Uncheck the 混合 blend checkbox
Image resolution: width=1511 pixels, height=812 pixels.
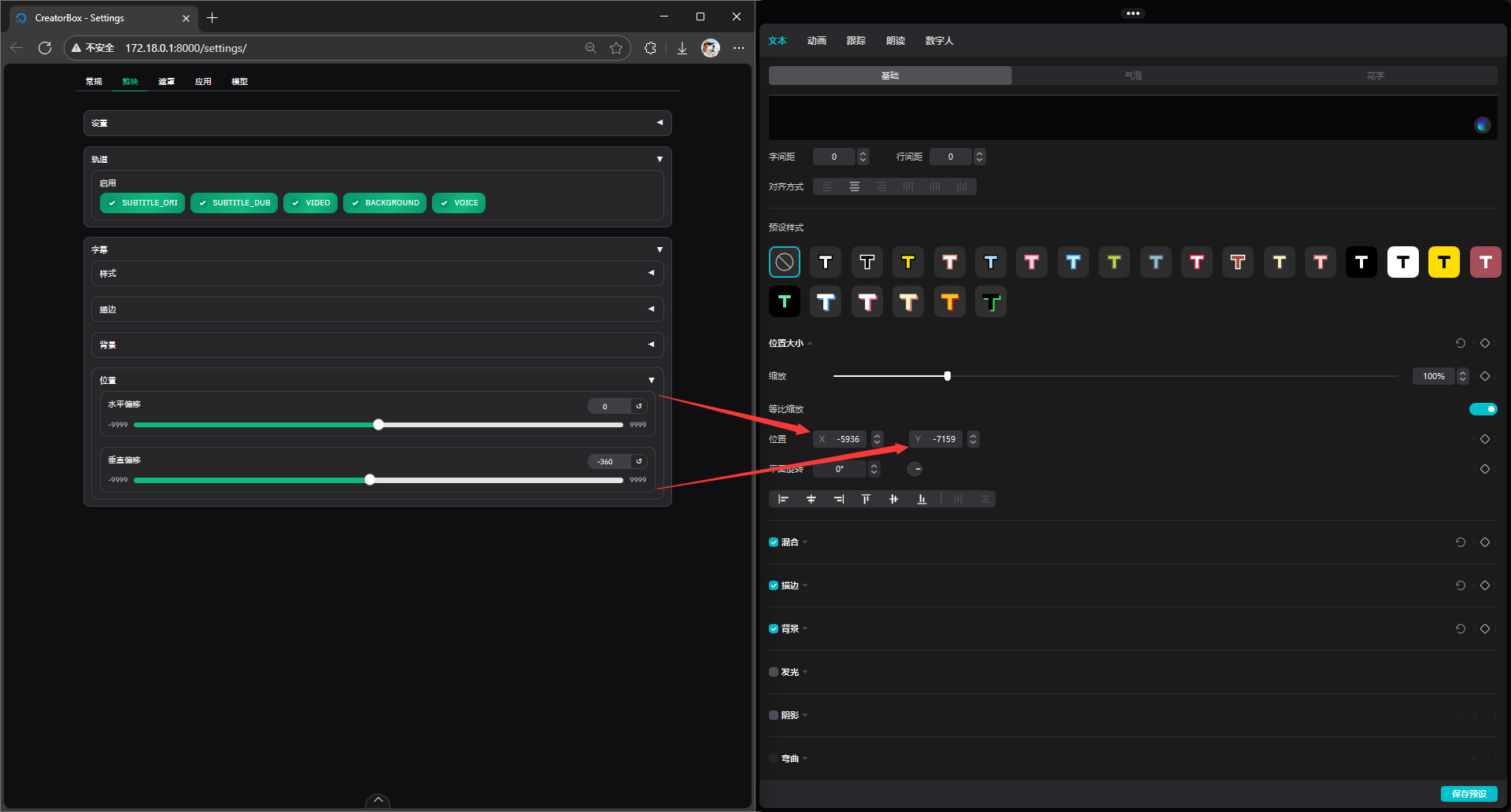[x=774, y=542]
